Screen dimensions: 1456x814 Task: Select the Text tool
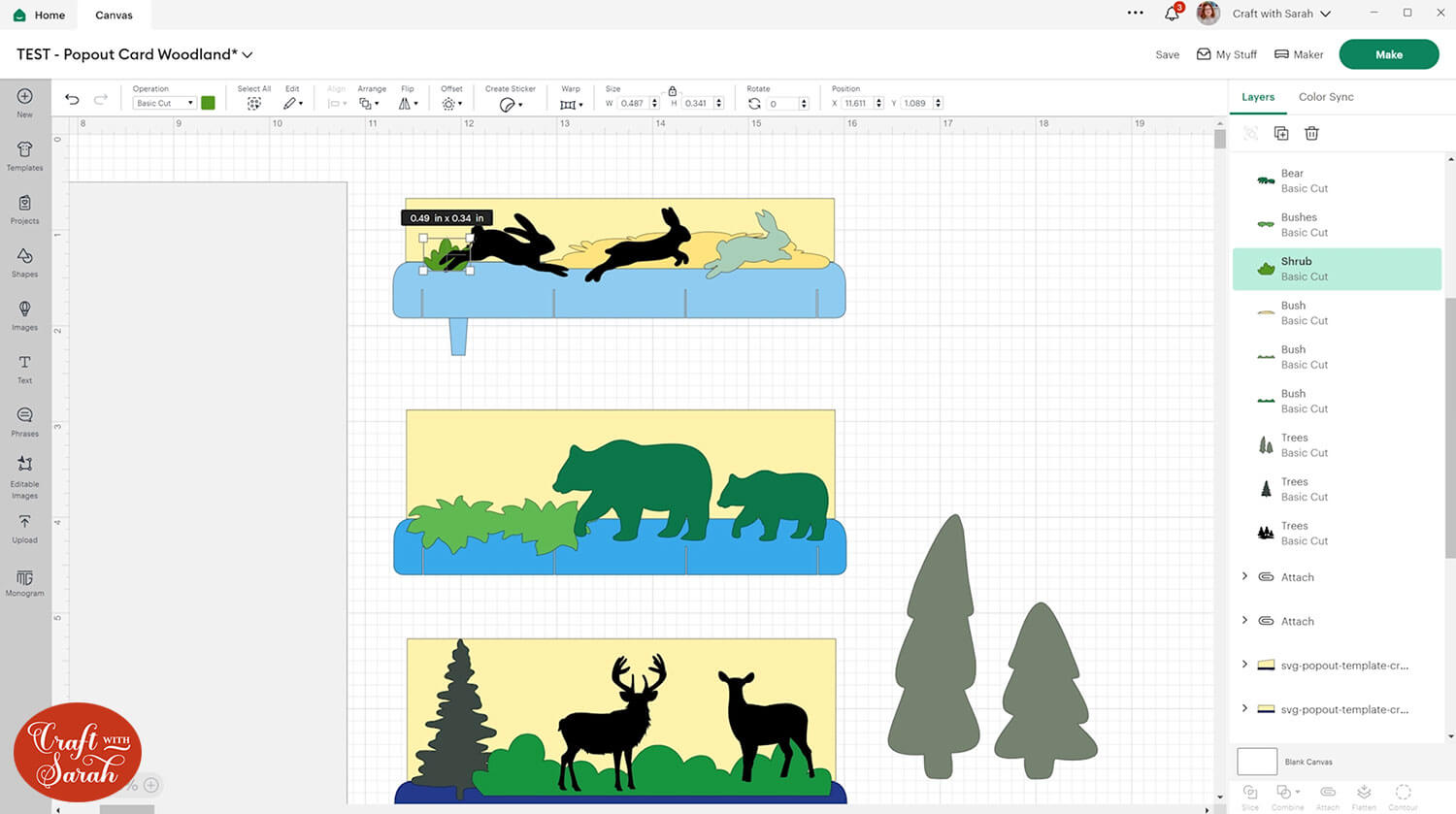pos(25,369)
